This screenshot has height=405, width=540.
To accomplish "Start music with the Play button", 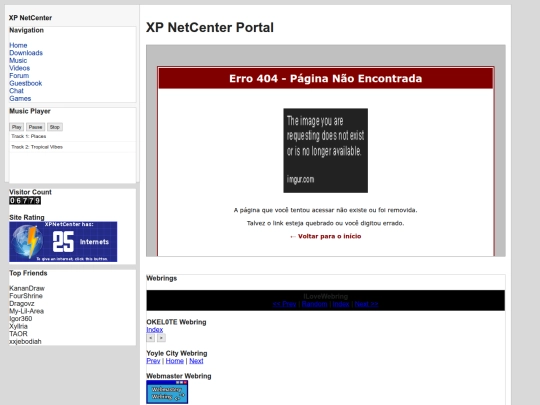I will tap(17, 127).
